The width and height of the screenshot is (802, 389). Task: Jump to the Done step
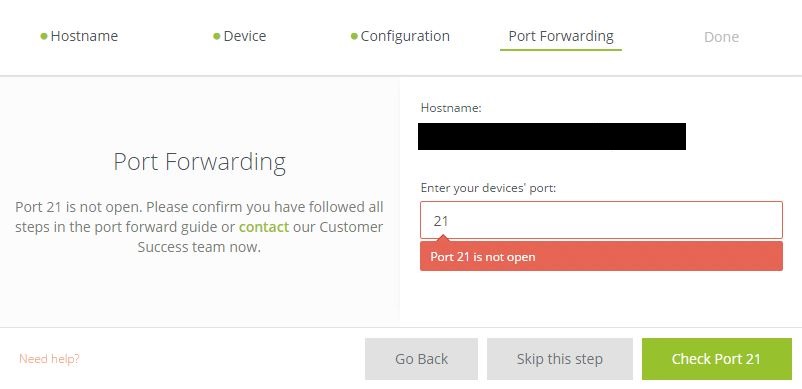point(721,37)
